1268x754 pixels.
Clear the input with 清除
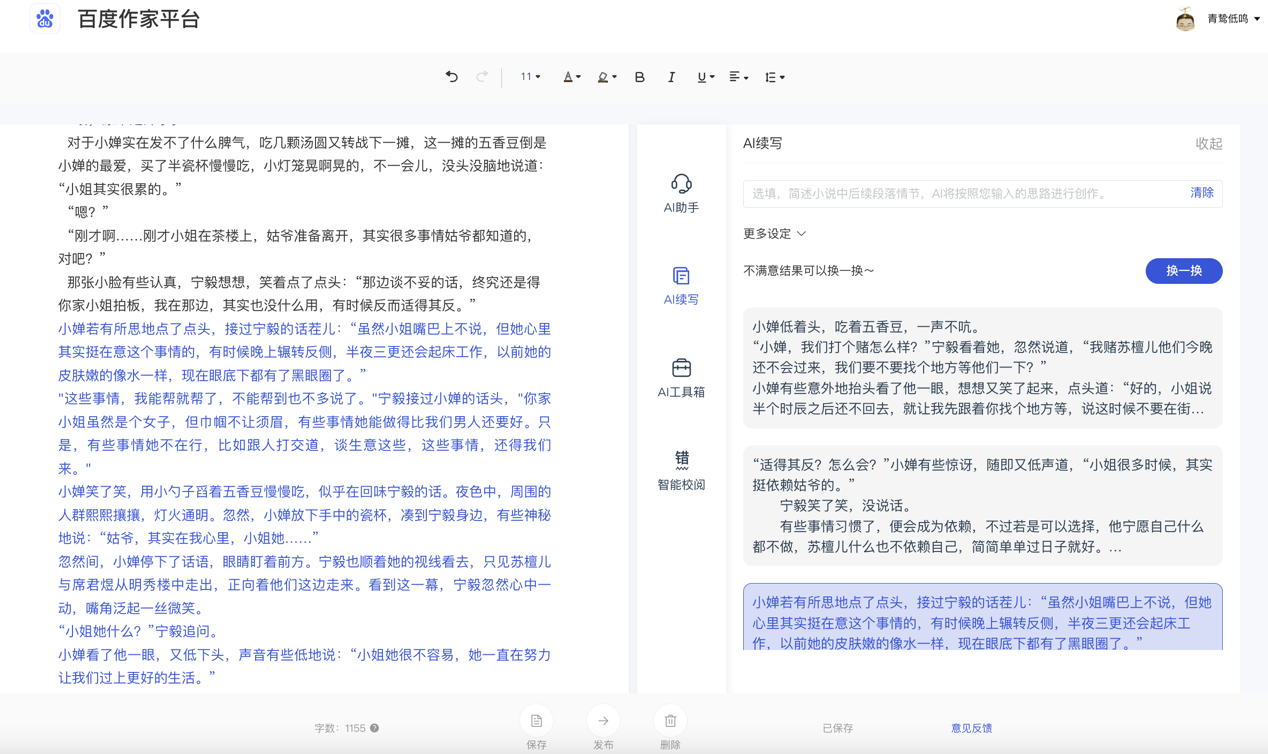1202,193
